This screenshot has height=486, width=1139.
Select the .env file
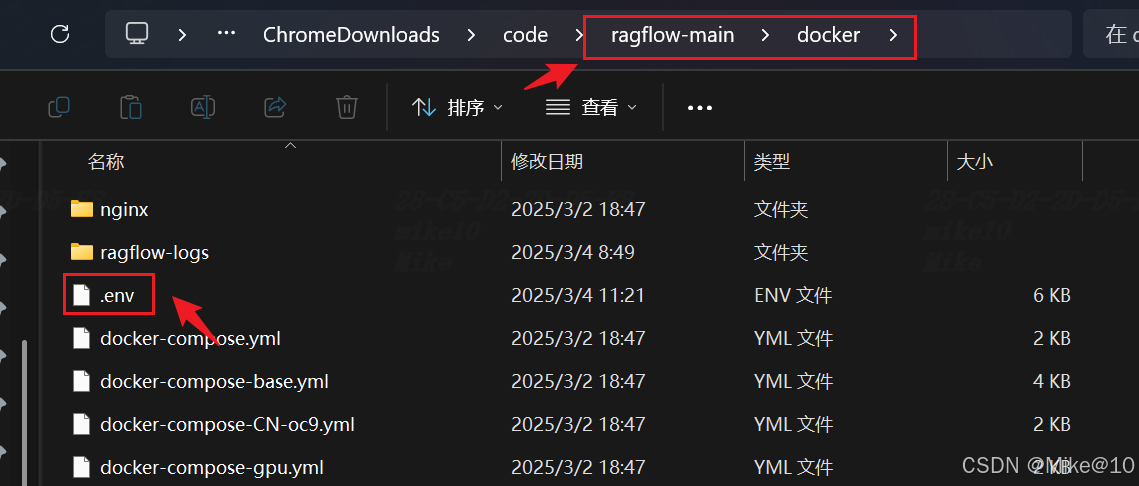pos(118,295)
